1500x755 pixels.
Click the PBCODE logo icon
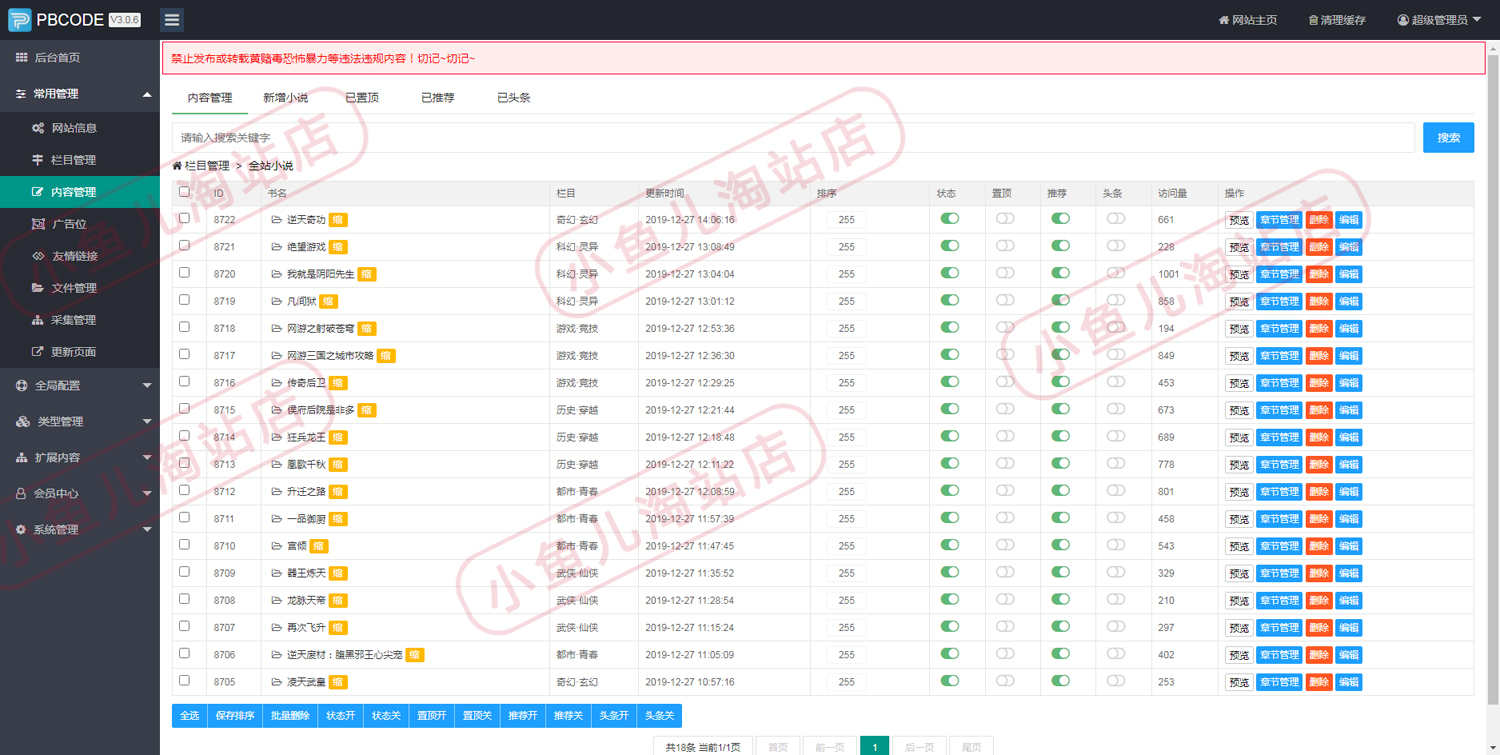click(19, 20)
